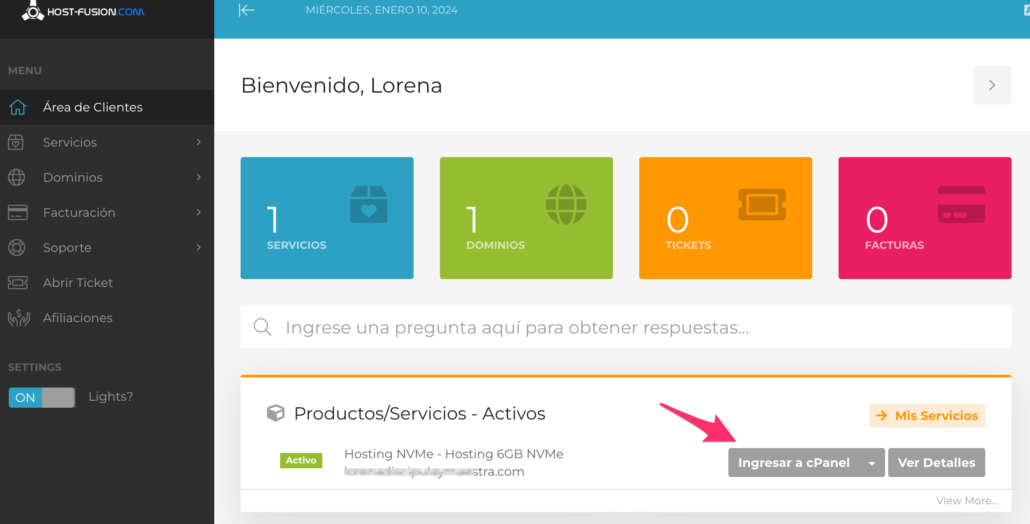
Task: Open the Soporte menu item
Action: tap(107, 248)
